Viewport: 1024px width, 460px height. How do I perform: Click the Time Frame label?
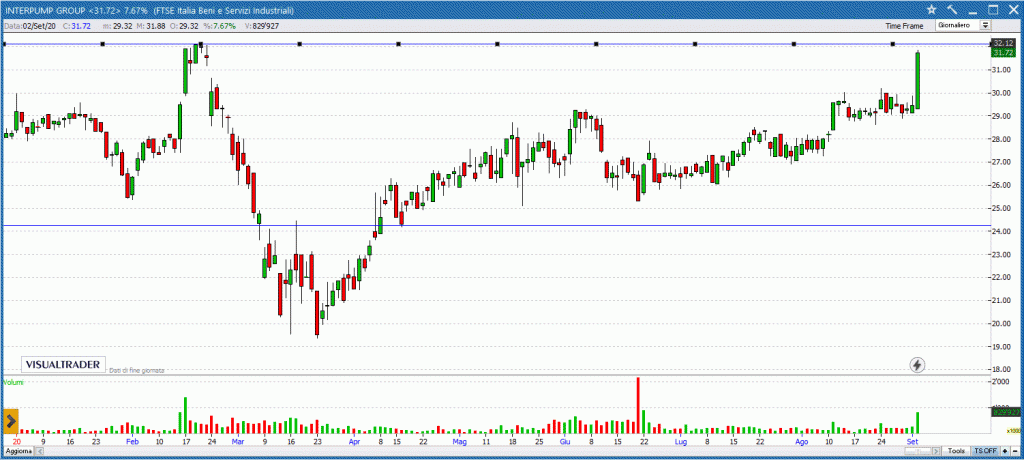coord(904,26)
